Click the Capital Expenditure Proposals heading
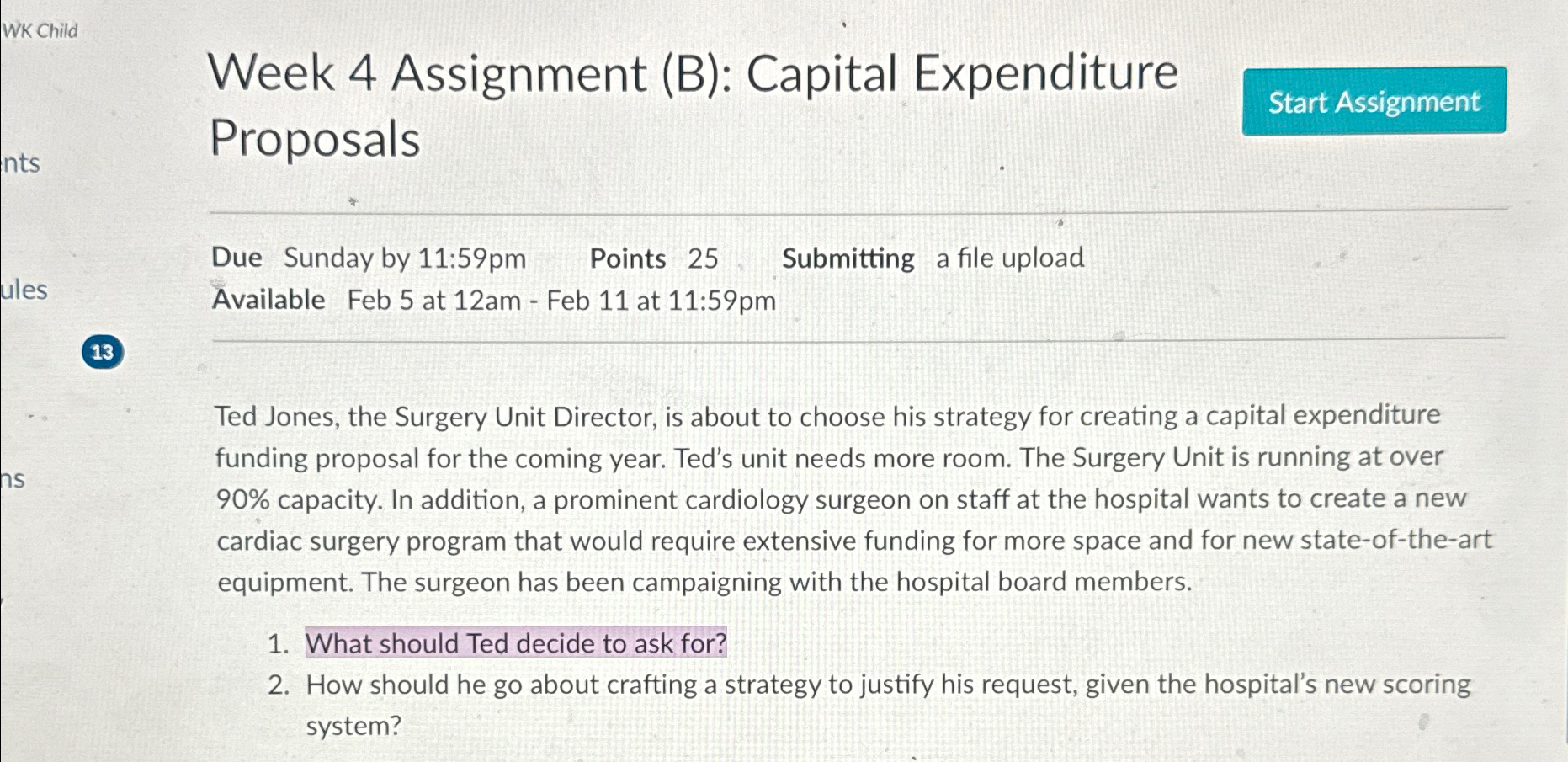The width and height of the screenshot is (1568, 762). tap(315, 141)
